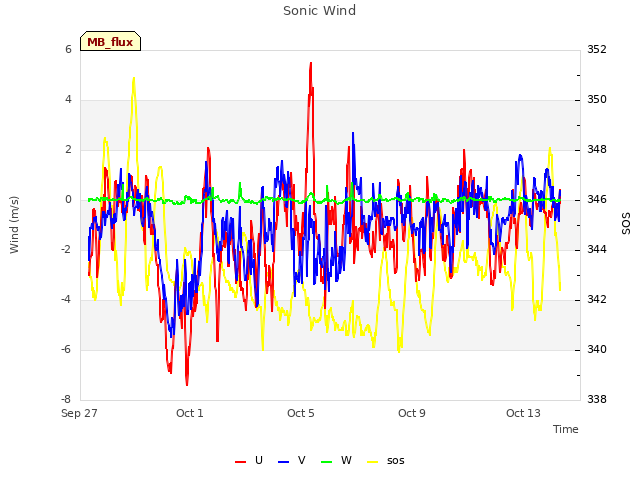Click the Time axis label

[x=566, y=429]
